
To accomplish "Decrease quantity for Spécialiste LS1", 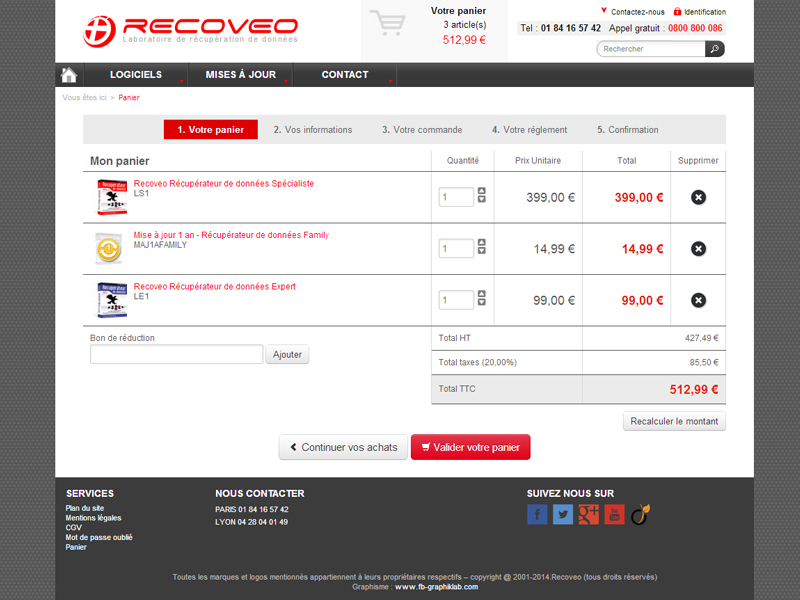I will (x=482, y=199).
